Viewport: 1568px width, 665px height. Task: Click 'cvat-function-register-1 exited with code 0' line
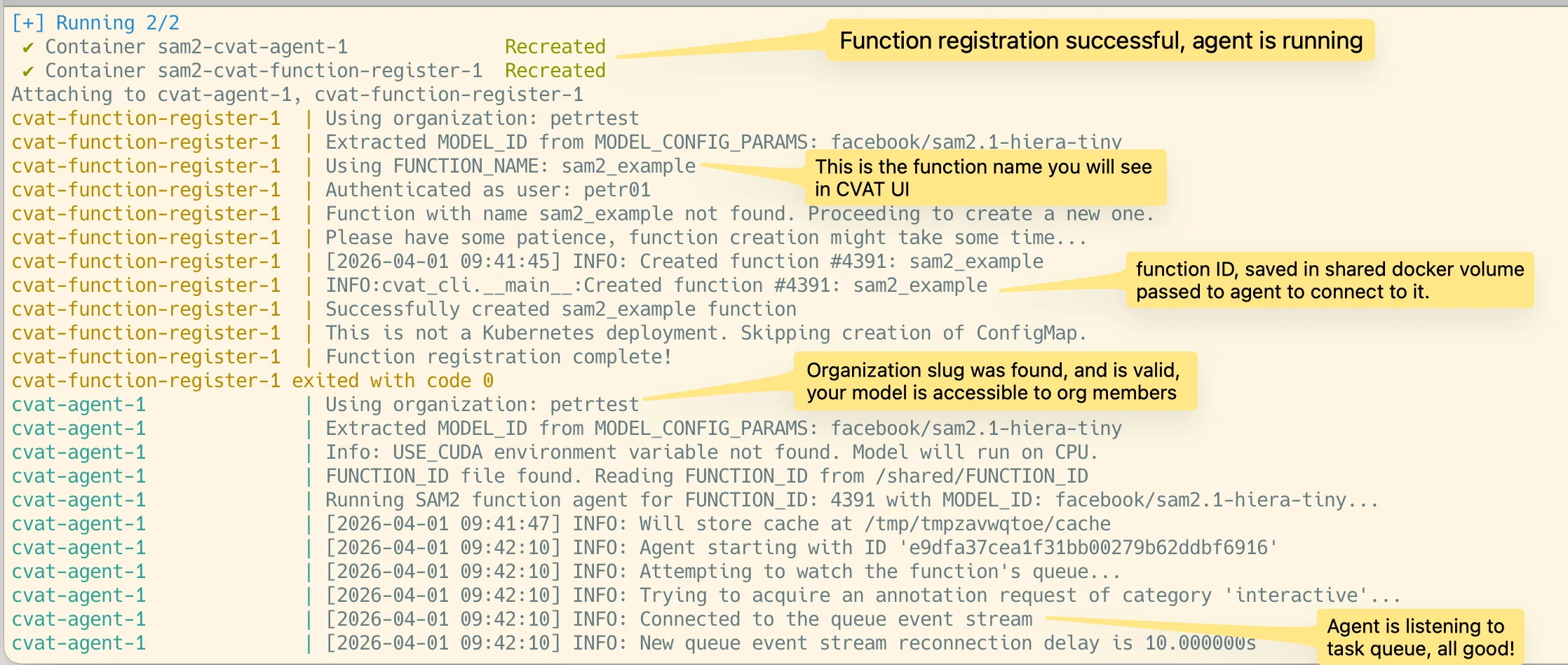point(252,381)
